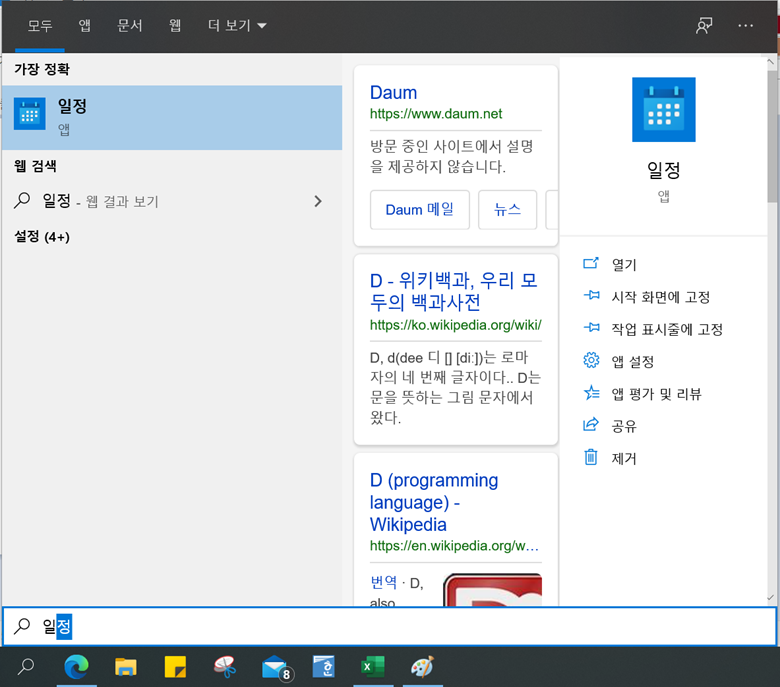Click the 열기 open icon
Screen dimensions: 780x687
[590, 263]
